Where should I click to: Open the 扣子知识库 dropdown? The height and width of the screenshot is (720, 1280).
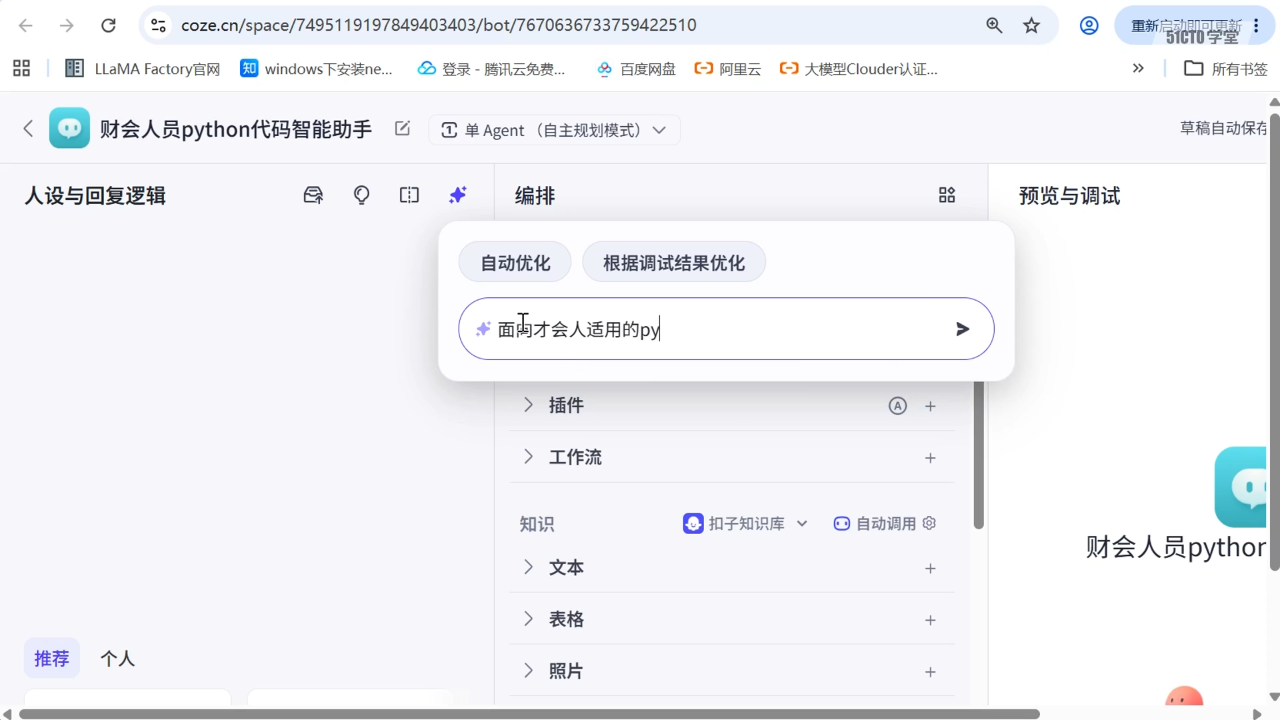pos(745,523)
